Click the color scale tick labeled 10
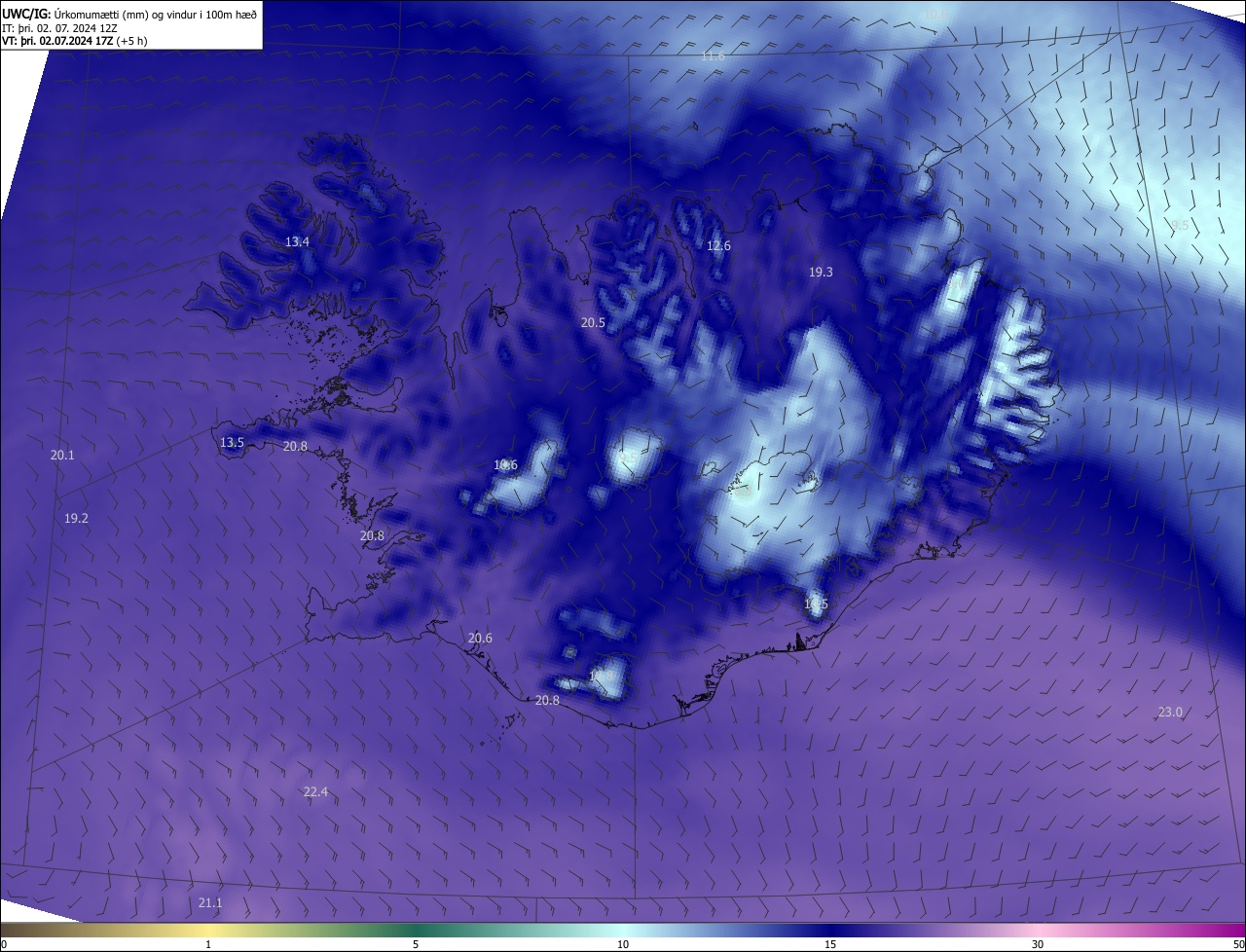1246x952 pixels. [x=623, y=944]
